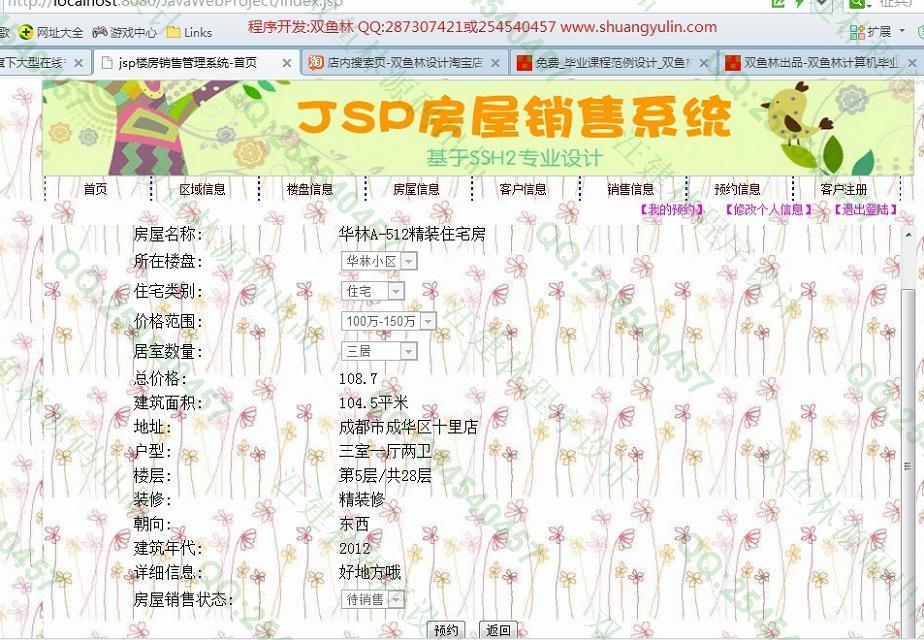
Task: Click the 扩展 extensions grid icon
Action: (857, 32)
